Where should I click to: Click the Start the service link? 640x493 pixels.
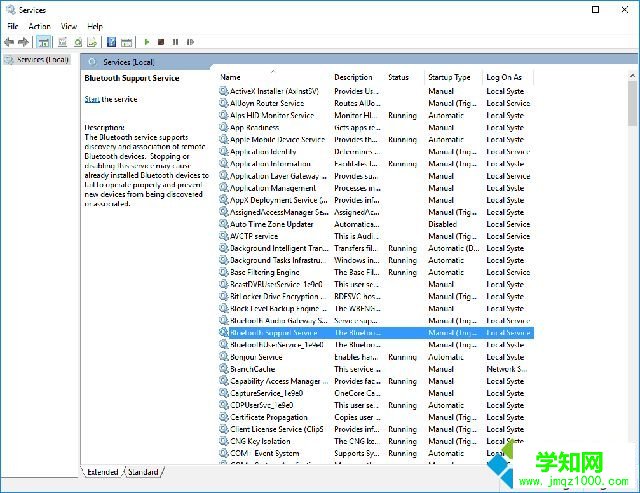[92, 99]
